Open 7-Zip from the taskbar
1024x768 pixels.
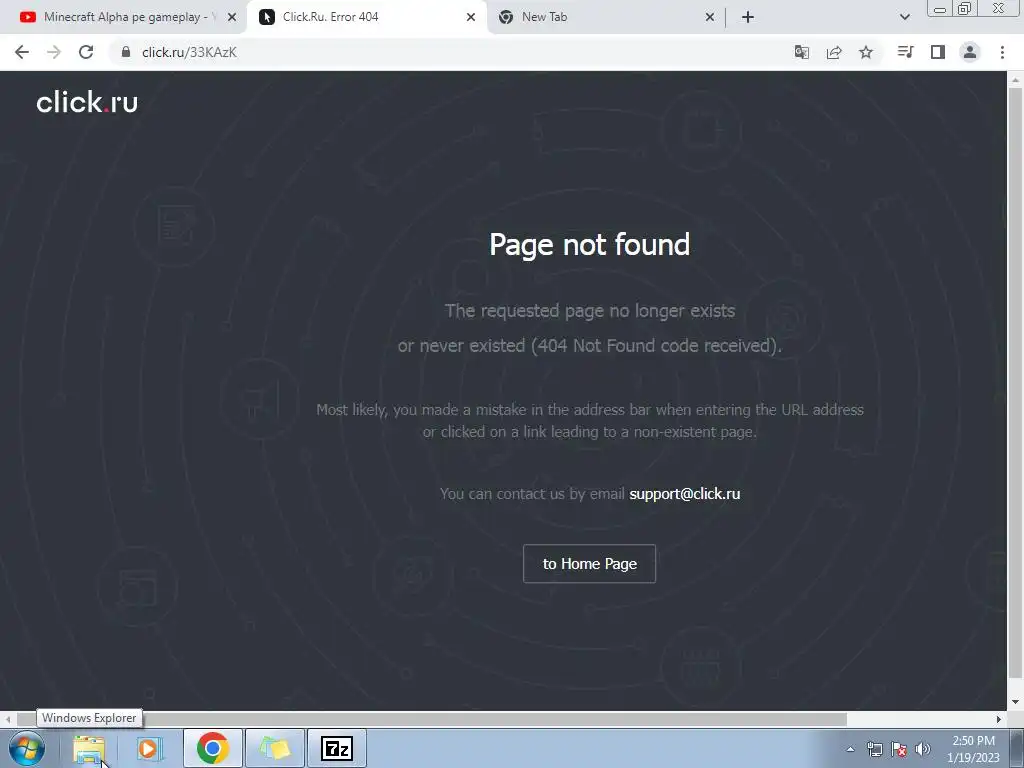(337, 748)
